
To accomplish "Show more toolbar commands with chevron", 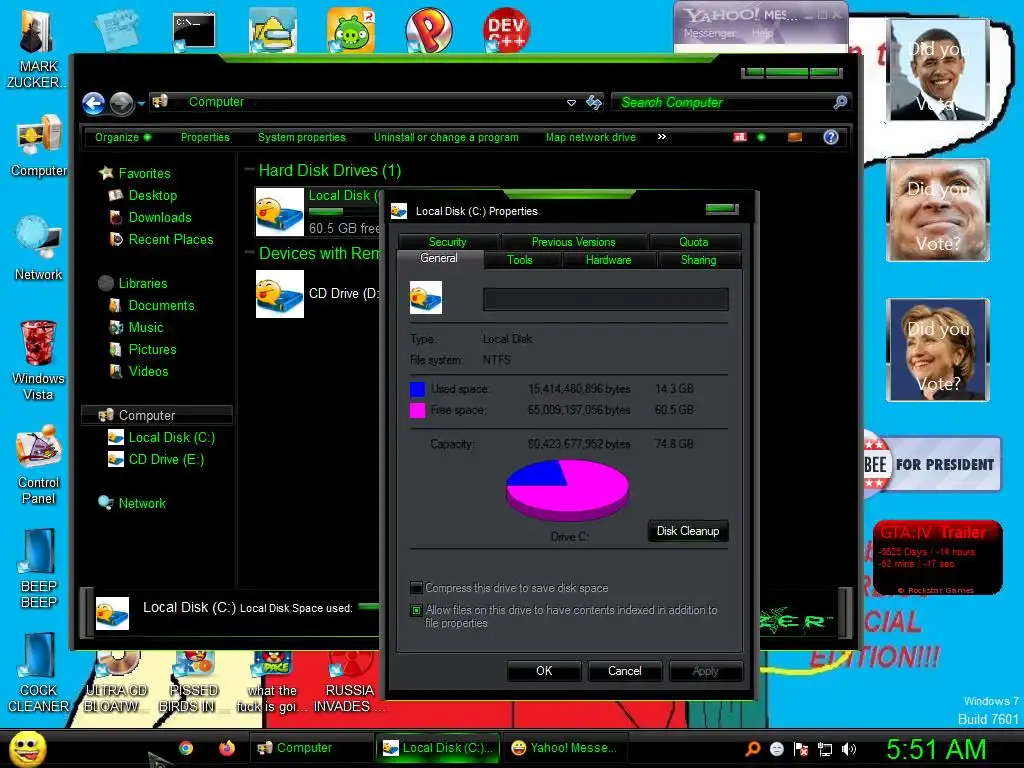I will (x=662, y=136).
